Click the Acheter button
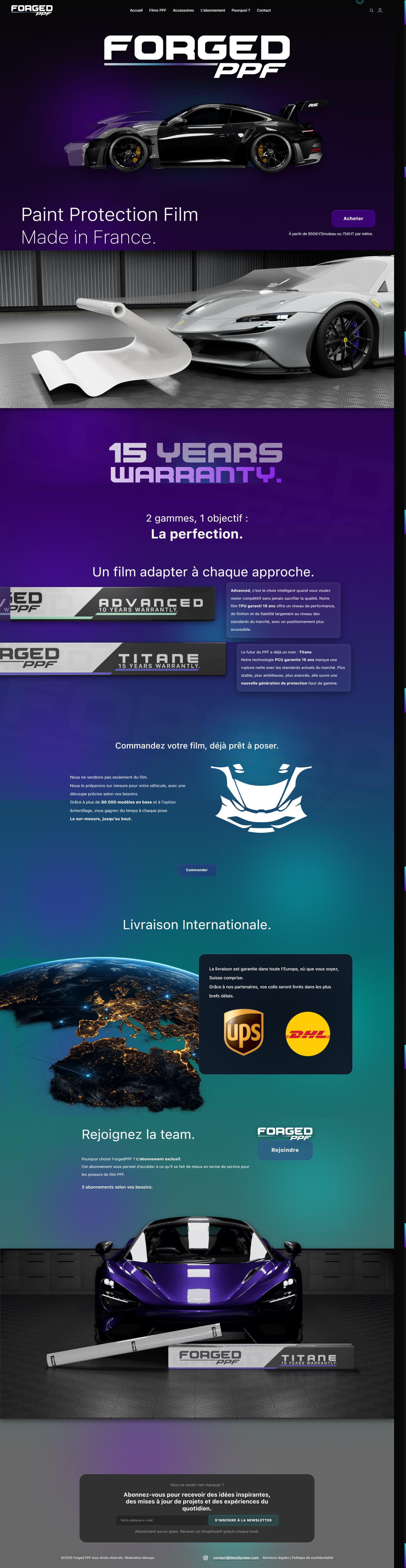This screenshot has width=406, height=1568. coord(353,219)
